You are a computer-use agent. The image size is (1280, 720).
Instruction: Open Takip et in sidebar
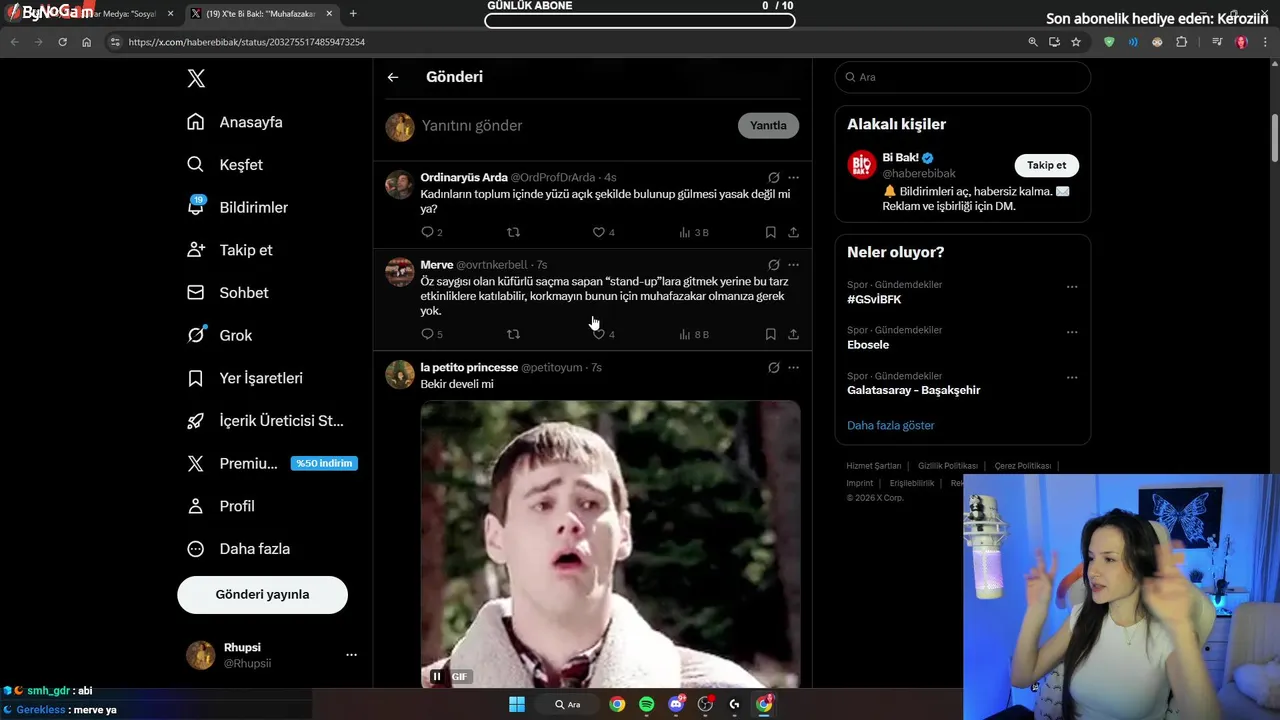click(x=230, y=250)
